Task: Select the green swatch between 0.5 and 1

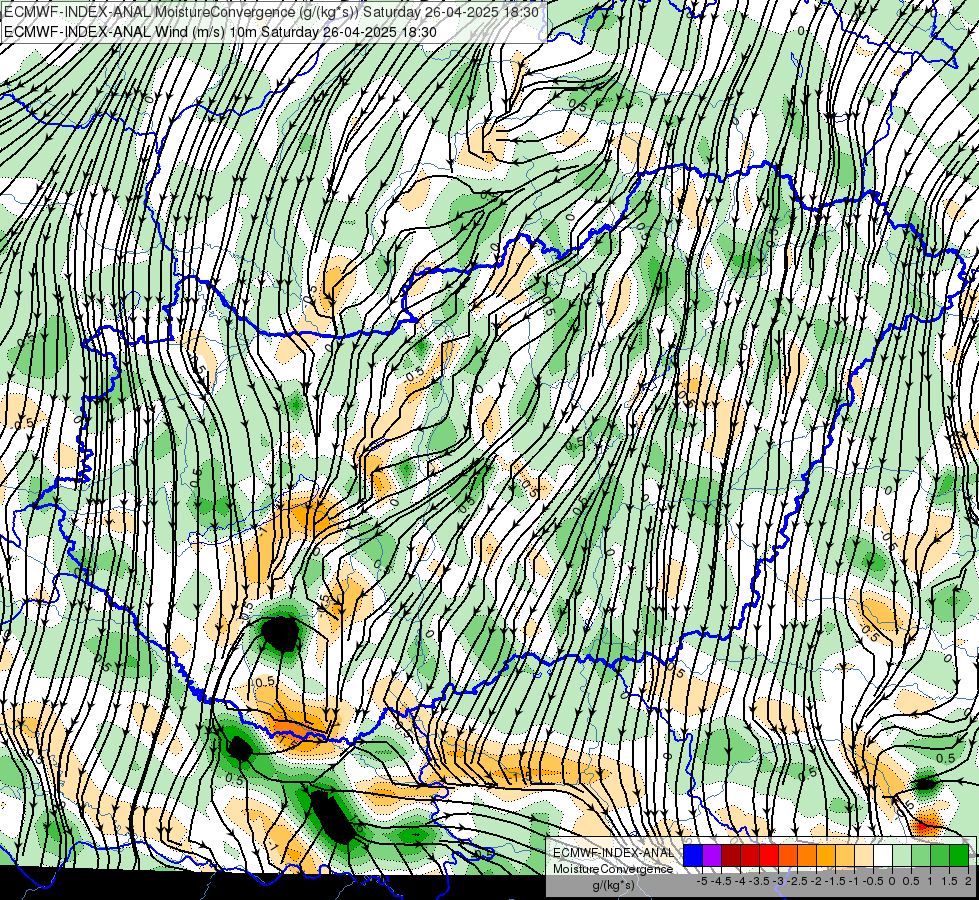Action: (921, 855)
